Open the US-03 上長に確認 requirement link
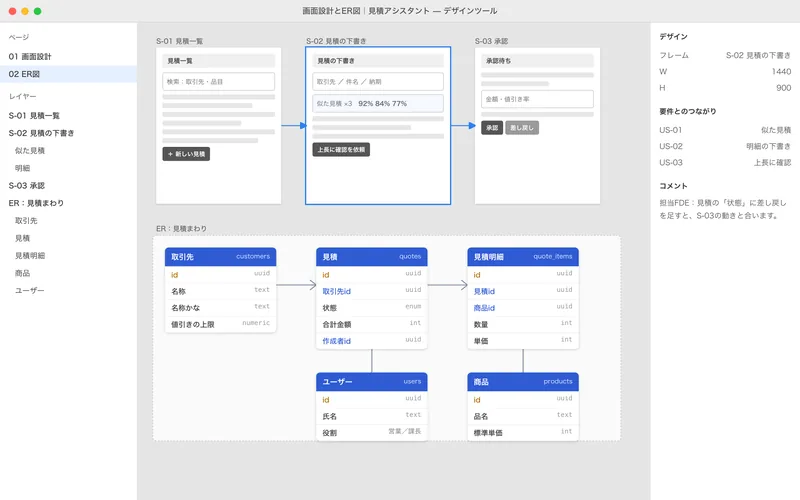This screenshot has width=800, height=500. [x=725, y=163]
